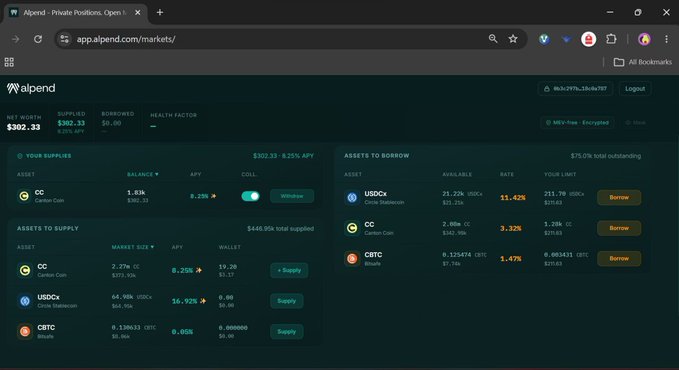Click the CBTC icon in Assets to Supply
Viewport: 679px width, 370px height.
coord(25,331)
